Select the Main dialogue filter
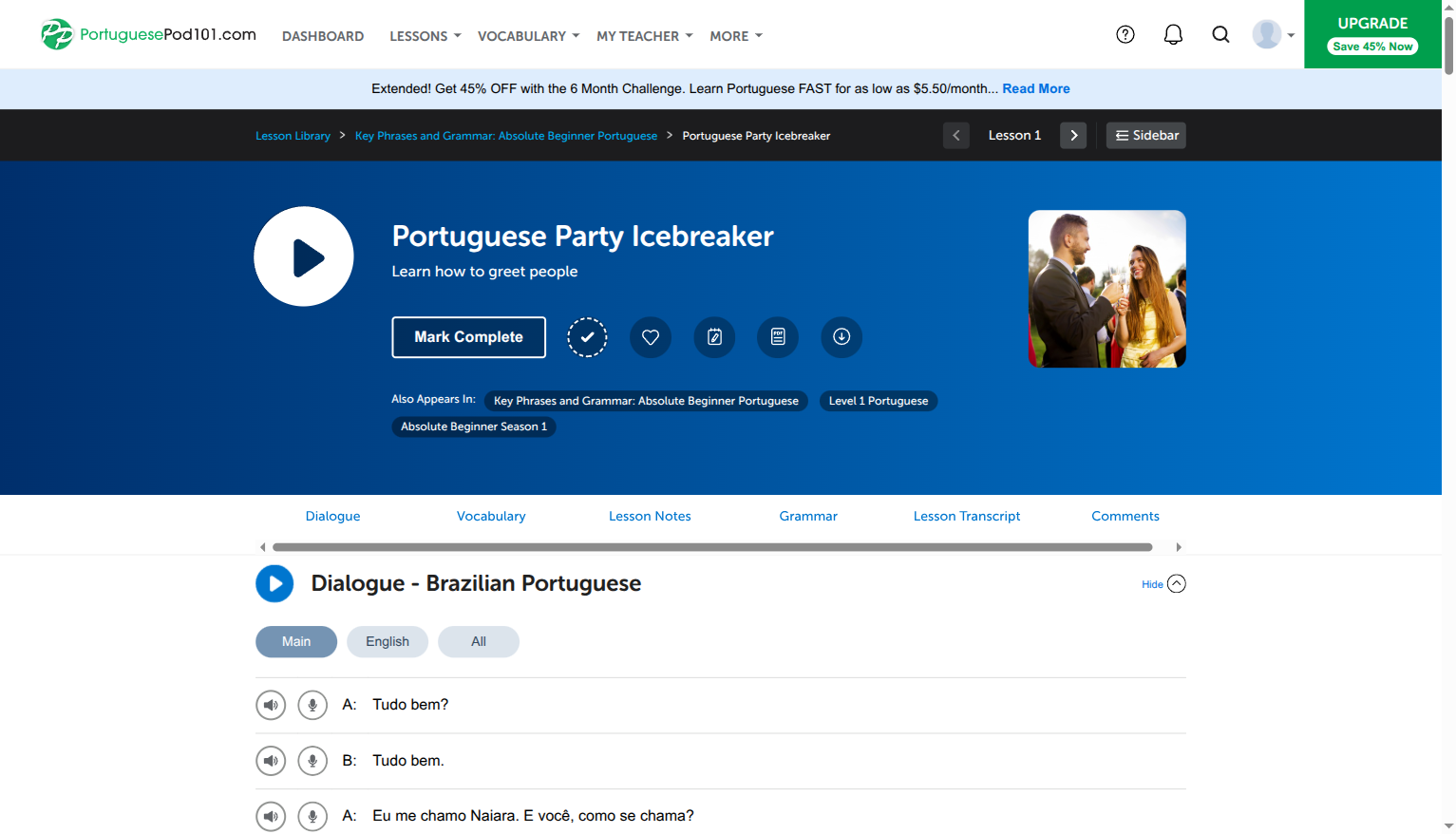The height and width of the screenshot is (834, 1456). [x=296, y=641]
